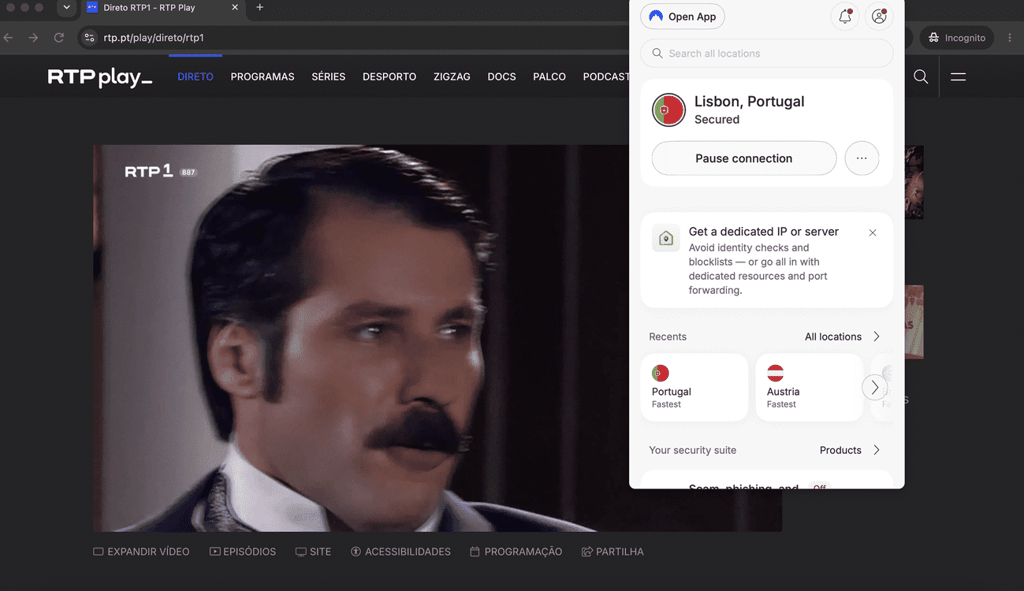Open the VPN account profile icon
The height and width of the screenshot is (591, 1024).
pyautogui.click(x=879, y=16)
